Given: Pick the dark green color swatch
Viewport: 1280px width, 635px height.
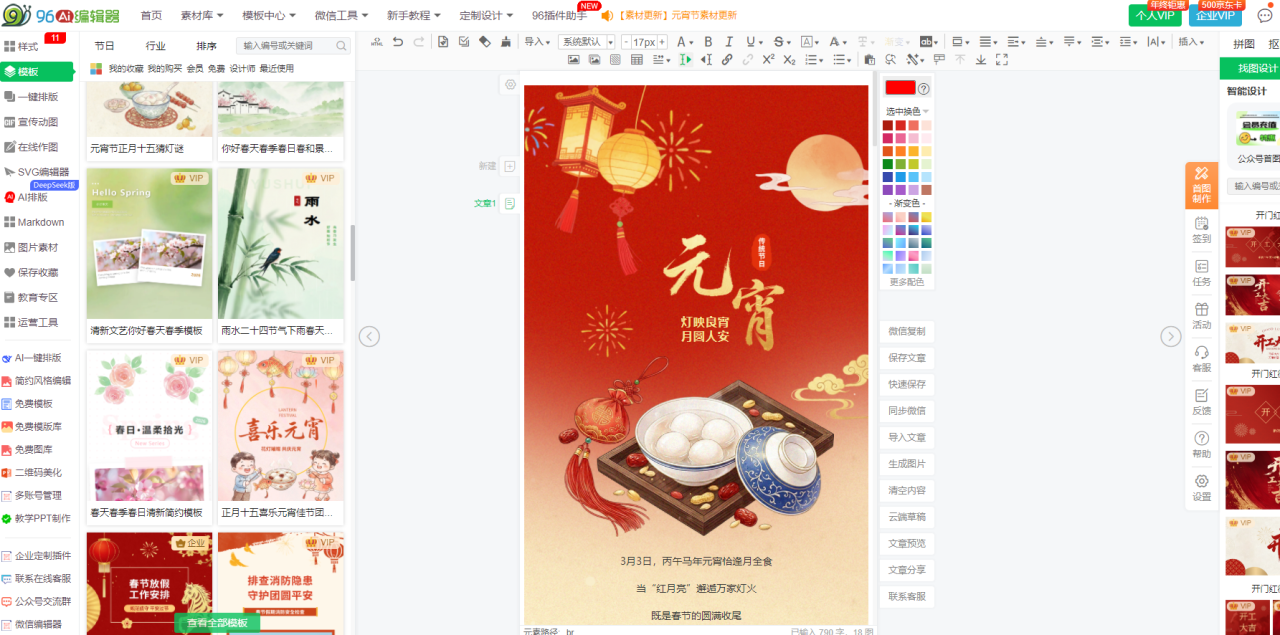Looking at the screenshot, I should (x=888, y=164).
